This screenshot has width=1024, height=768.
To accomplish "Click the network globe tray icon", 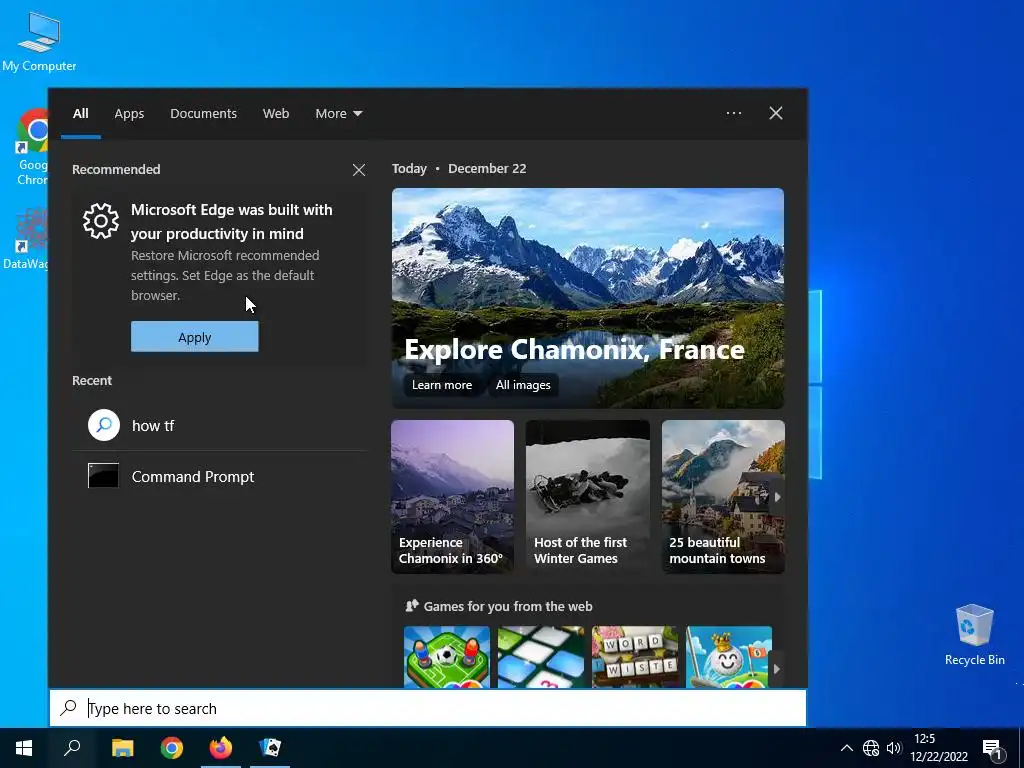I will point(871,748).
